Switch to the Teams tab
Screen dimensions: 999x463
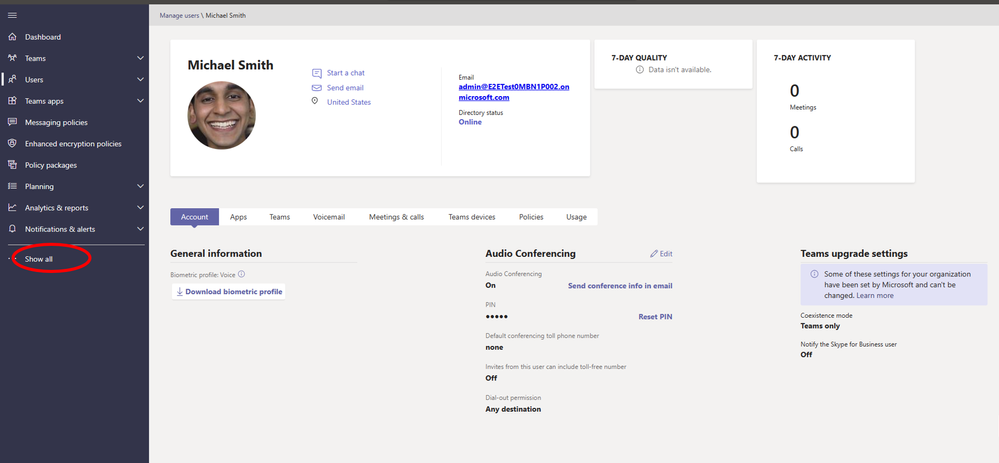pyautogui.click(x=279, y=217)
